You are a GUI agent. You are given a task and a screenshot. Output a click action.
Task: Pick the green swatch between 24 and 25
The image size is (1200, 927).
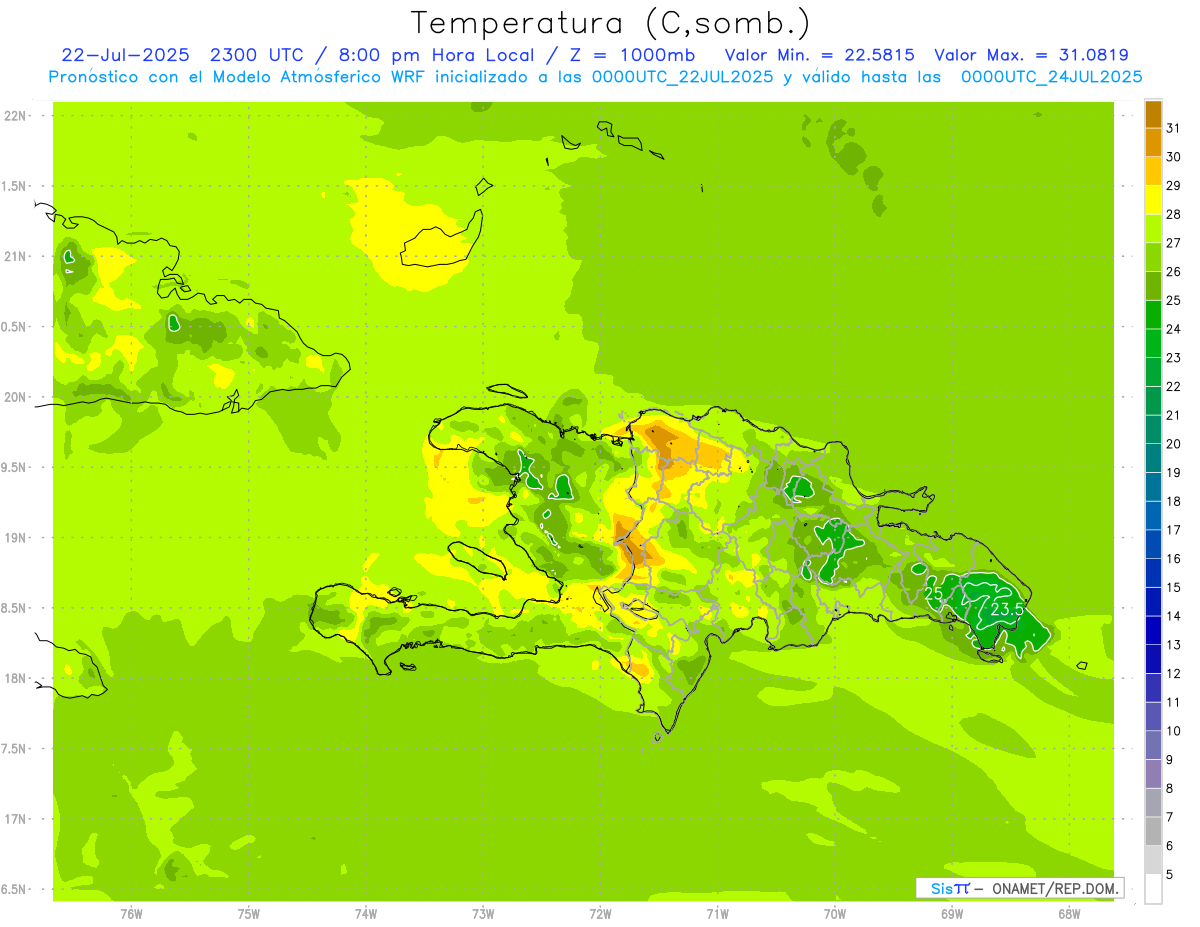[1153, 314]
